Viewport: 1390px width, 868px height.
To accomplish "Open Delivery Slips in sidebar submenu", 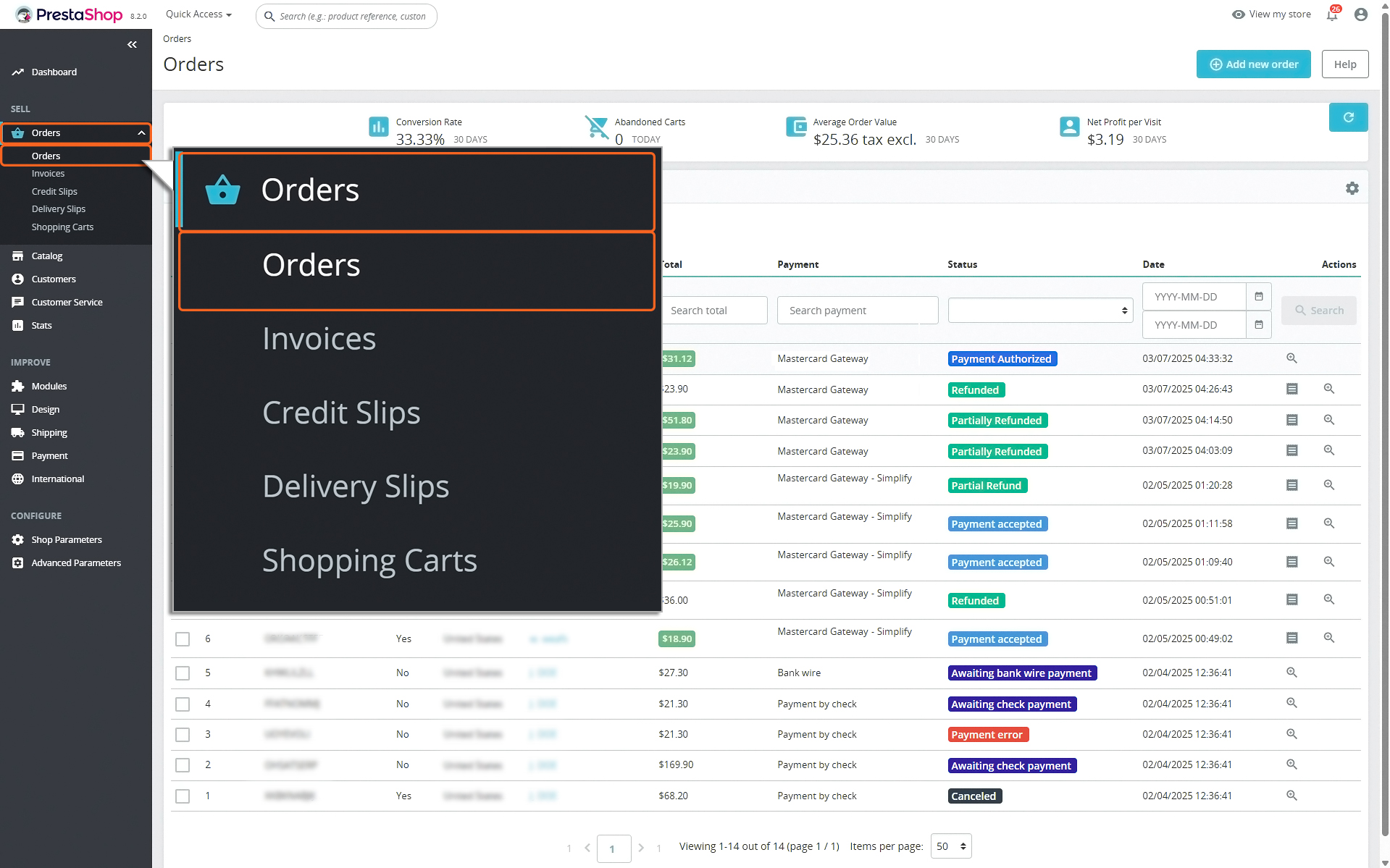I will tap(59, 209).
